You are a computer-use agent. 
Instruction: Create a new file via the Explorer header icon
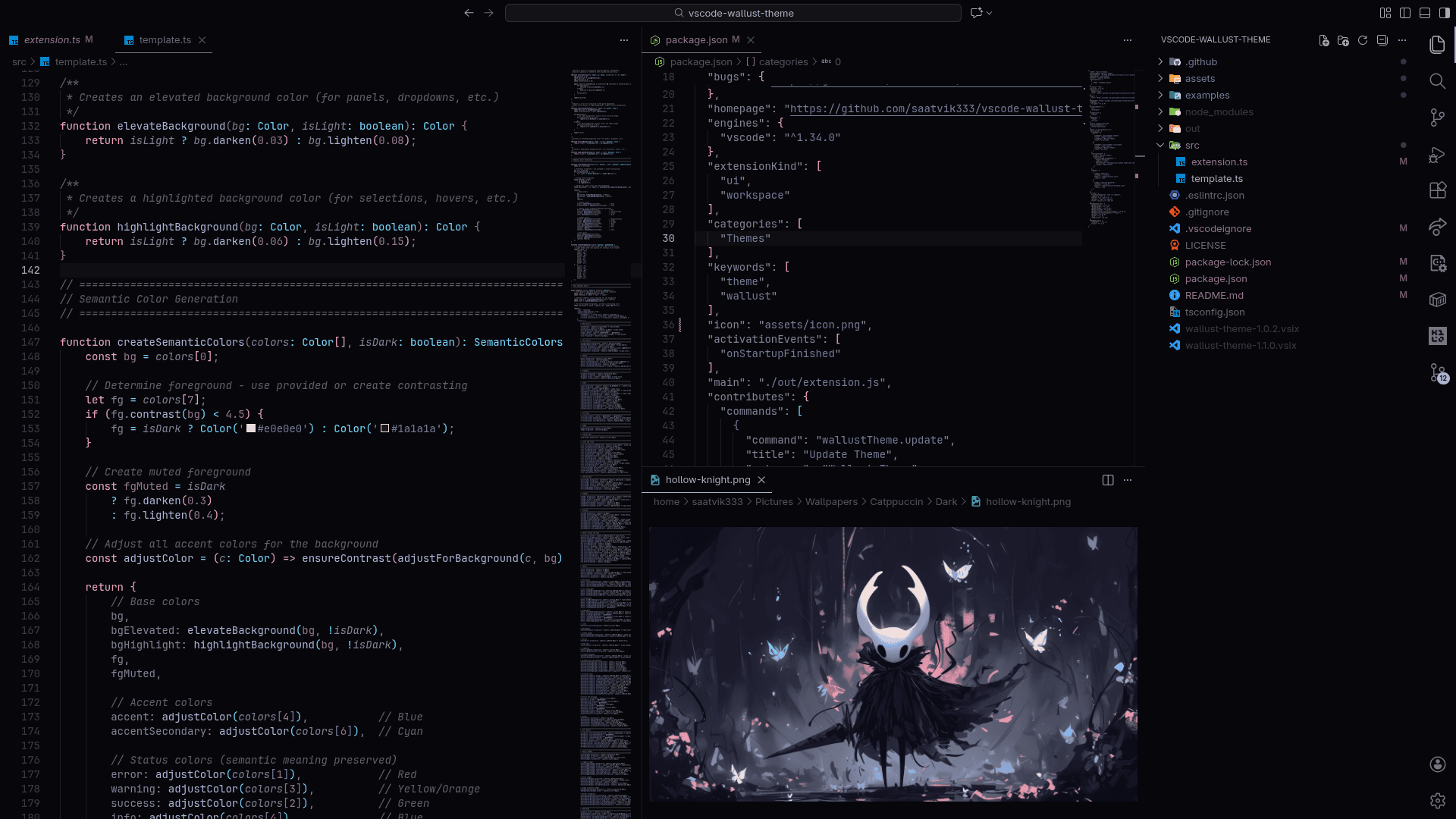tap(1325, 42)
